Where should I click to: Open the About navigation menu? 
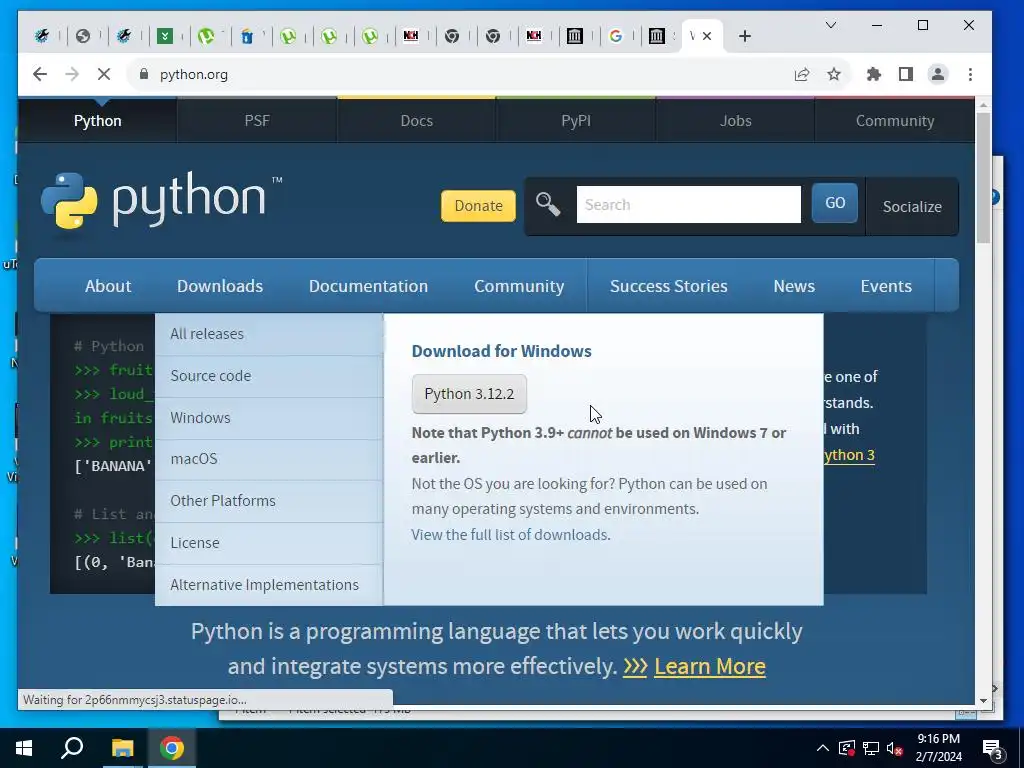(x=108, y=286)
